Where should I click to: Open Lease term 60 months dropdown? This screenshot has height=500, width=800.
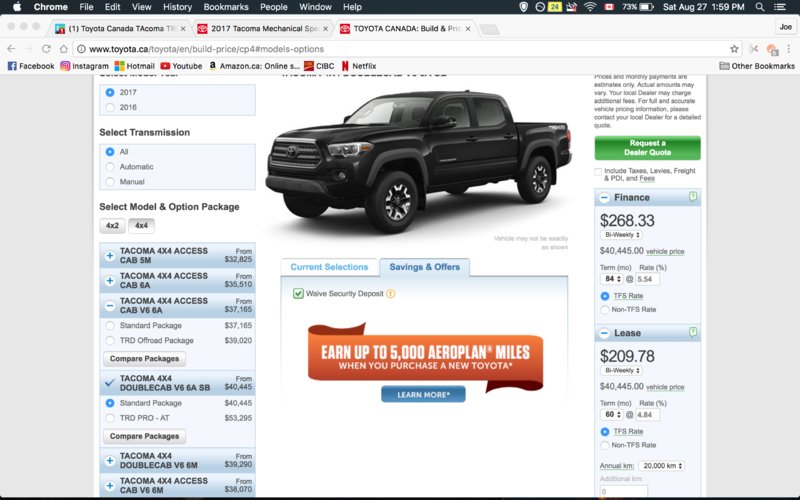pos(612,414)
